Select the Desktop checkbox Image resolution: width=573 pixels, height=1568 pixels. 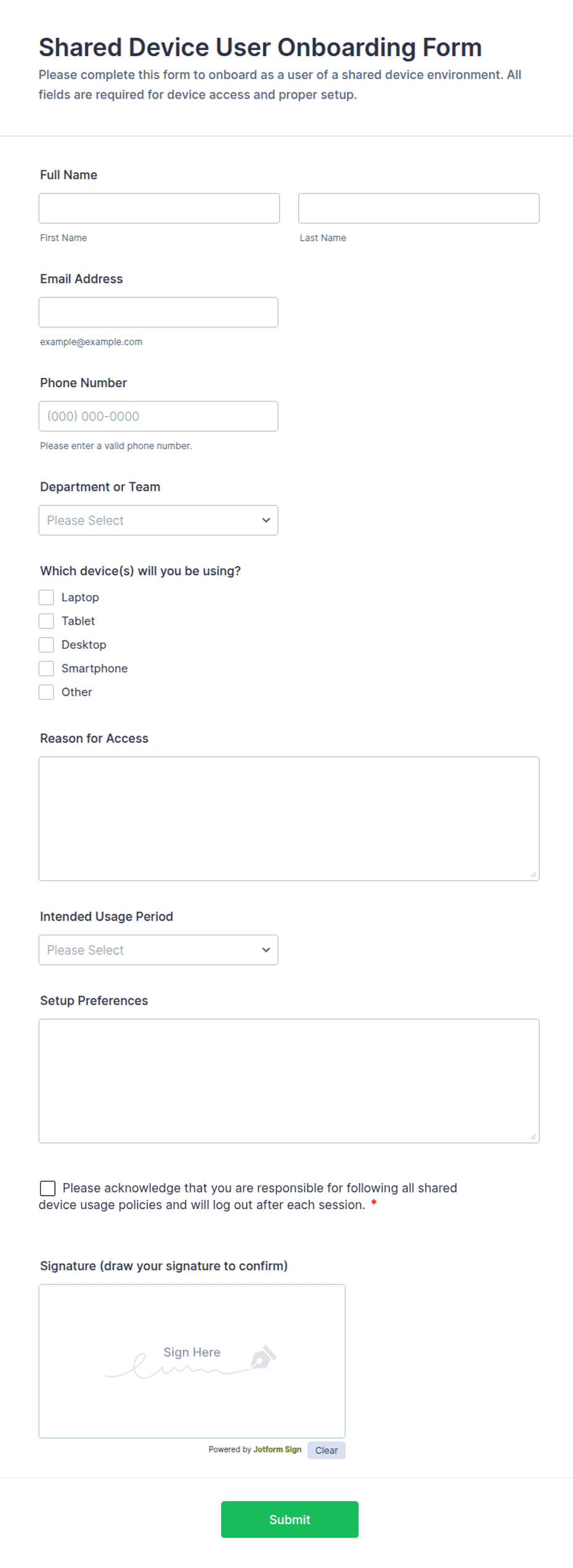pos(46,645)
